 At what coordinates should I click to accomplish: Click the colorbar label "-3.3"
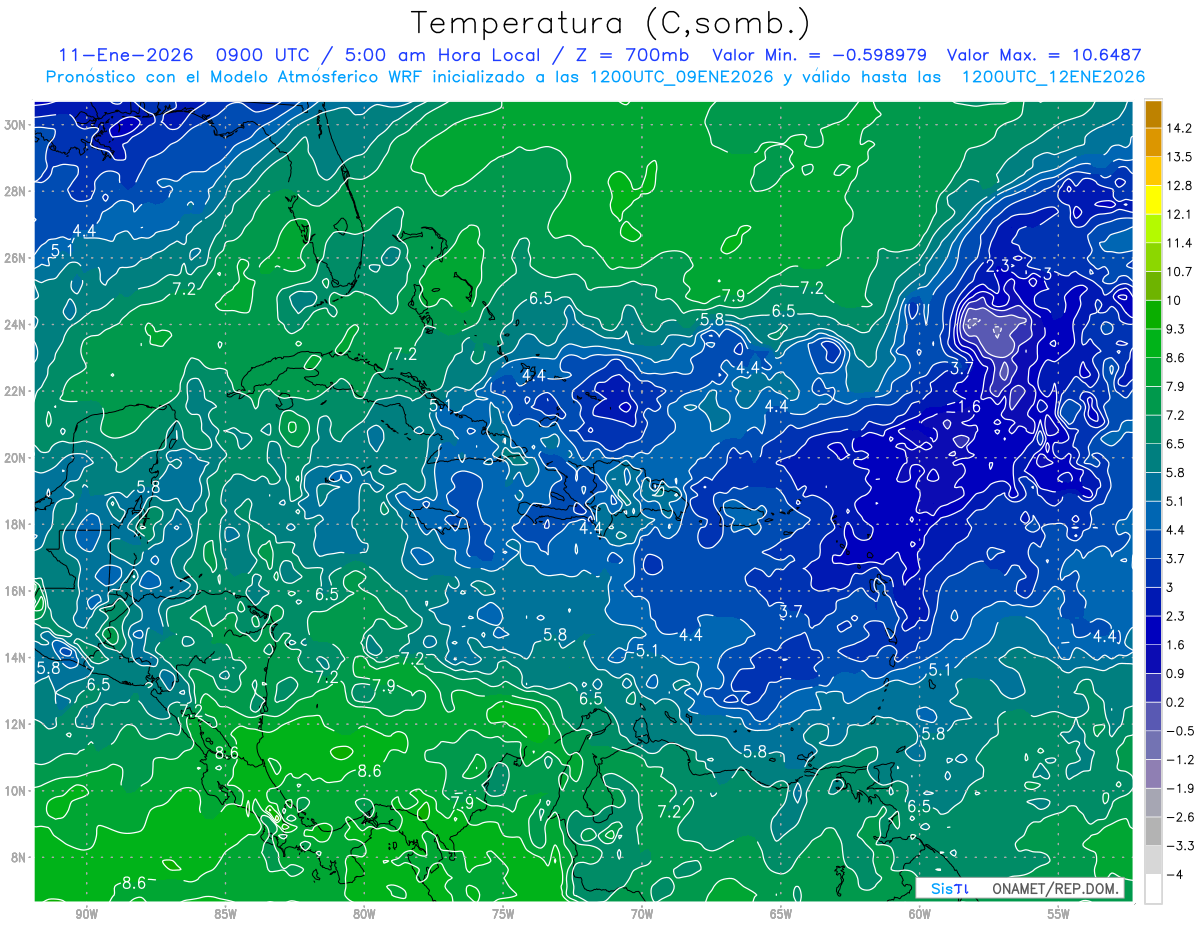(1179, 846)
